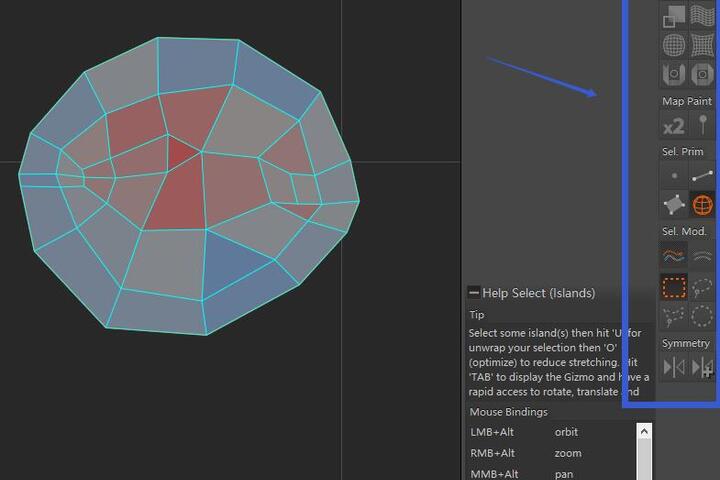Choose the freehand lasso selection tool
The image size is (720, 480).
coord(703,289)
